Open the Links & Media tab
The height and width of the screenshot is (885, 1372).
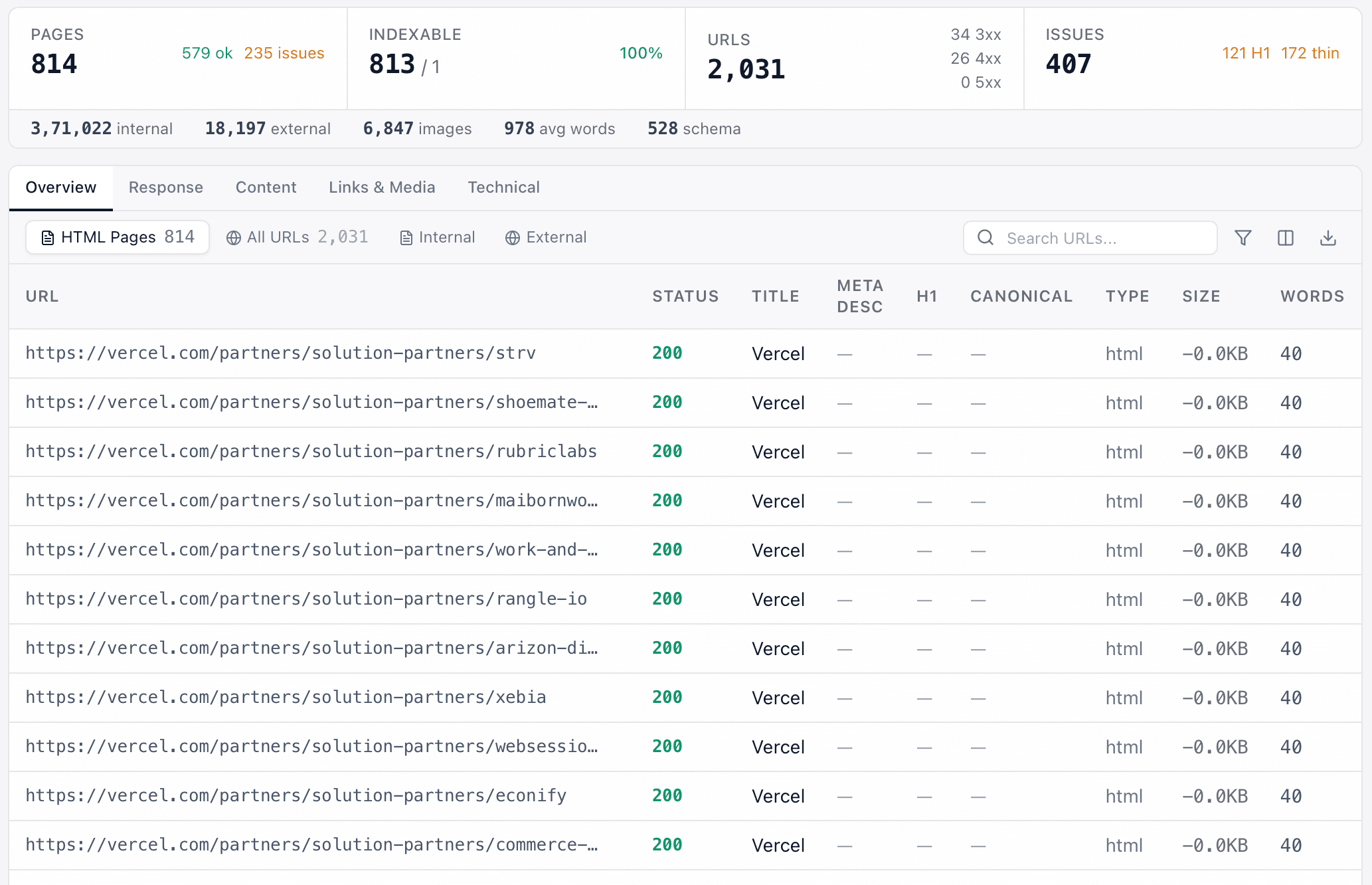381,187
